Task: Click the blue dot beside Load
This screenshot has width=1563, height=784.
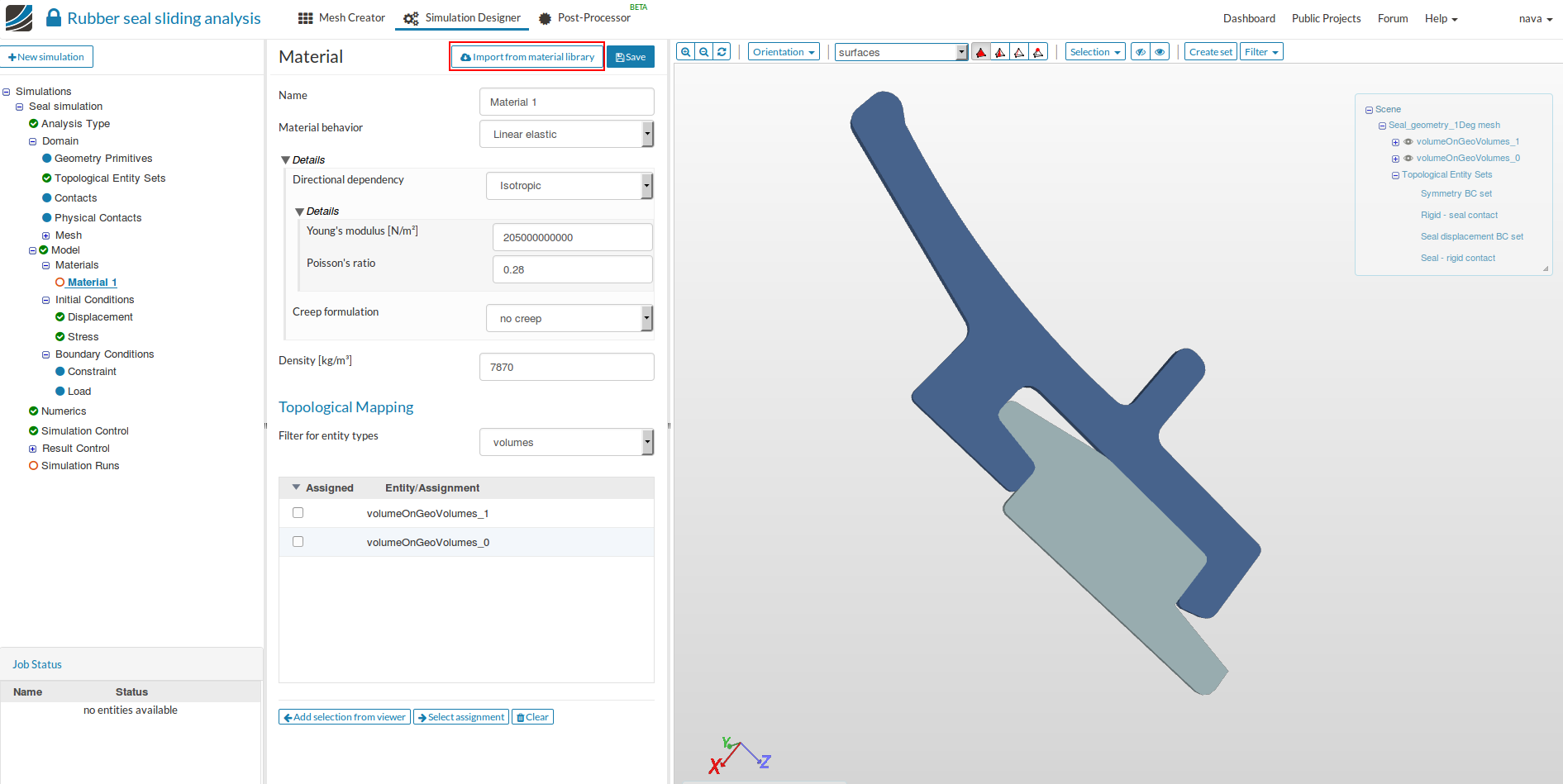Action: tap(60, 392)
